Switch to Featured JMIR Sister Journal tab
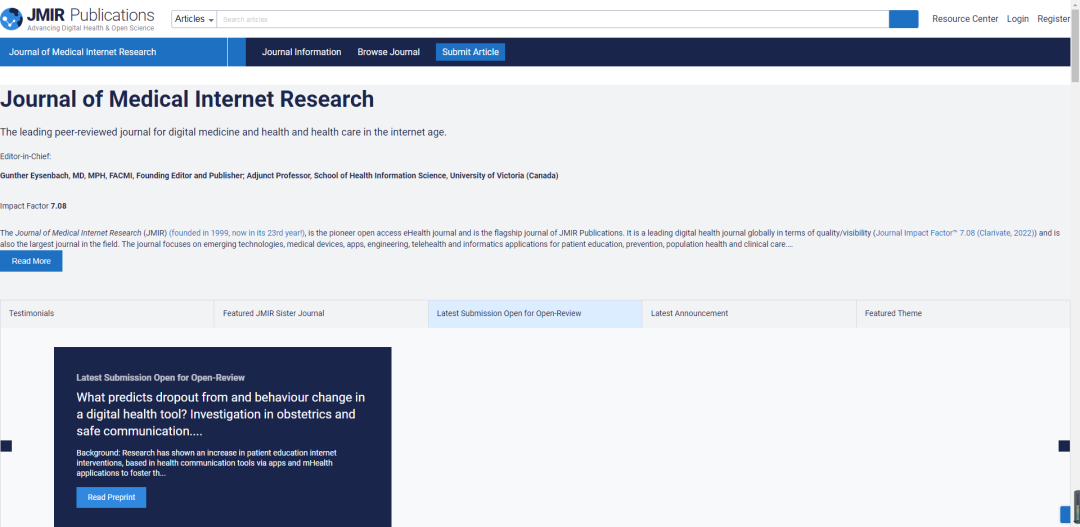The image size is (1080, 527). (321, 313)
